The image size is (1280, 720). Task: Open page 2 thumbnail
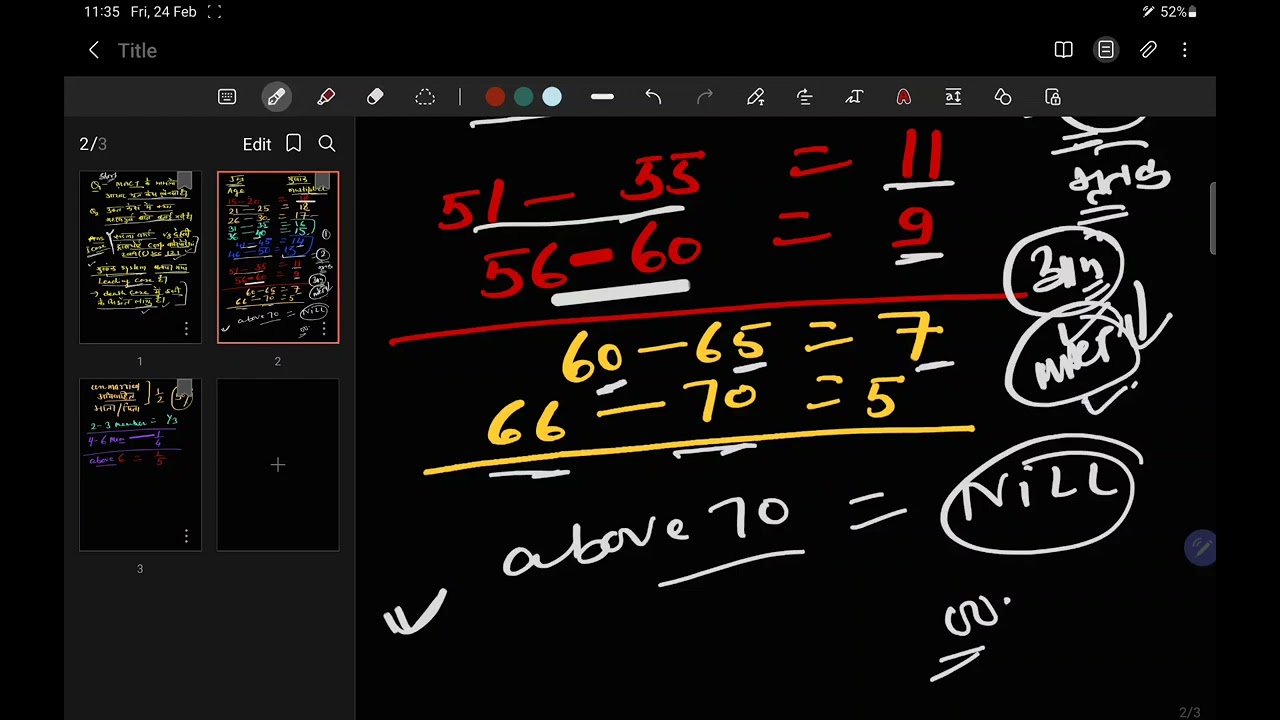pyautogui.click(x=278, y=258)
